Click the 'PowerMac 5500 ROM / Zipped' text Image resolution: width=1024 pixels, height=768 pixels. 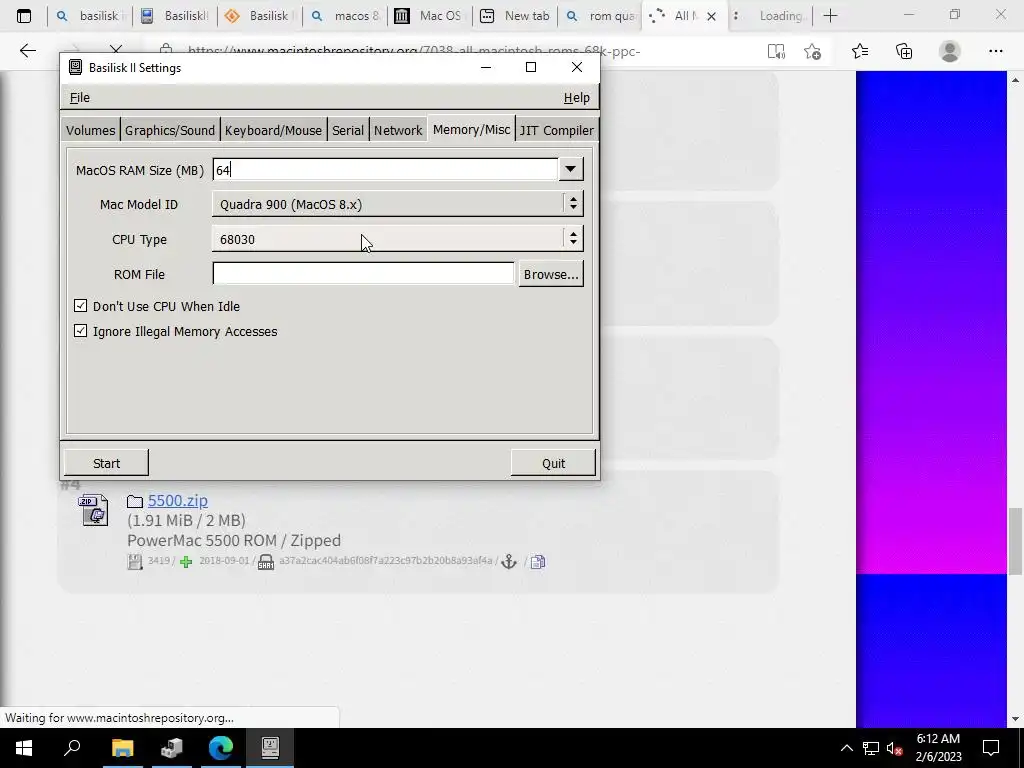pos(234,541)
